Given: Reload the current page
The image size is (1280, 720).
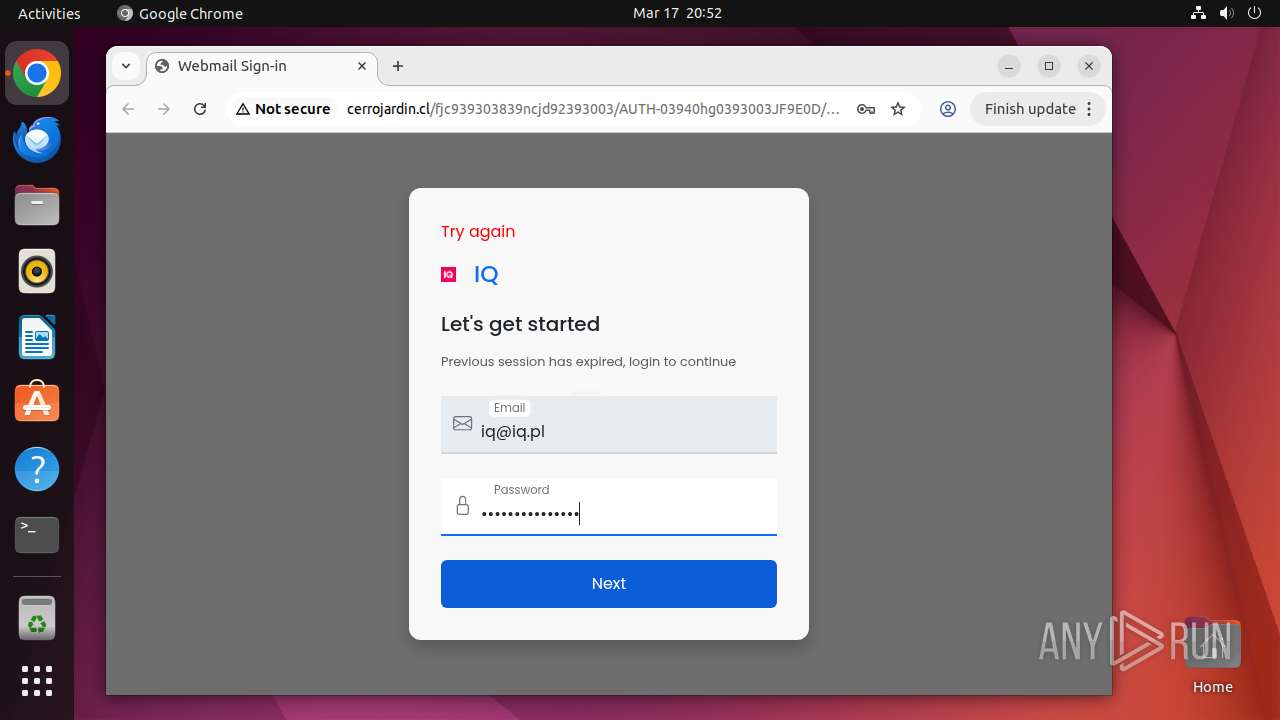Looking at the screenshot, I should (200, 109).
